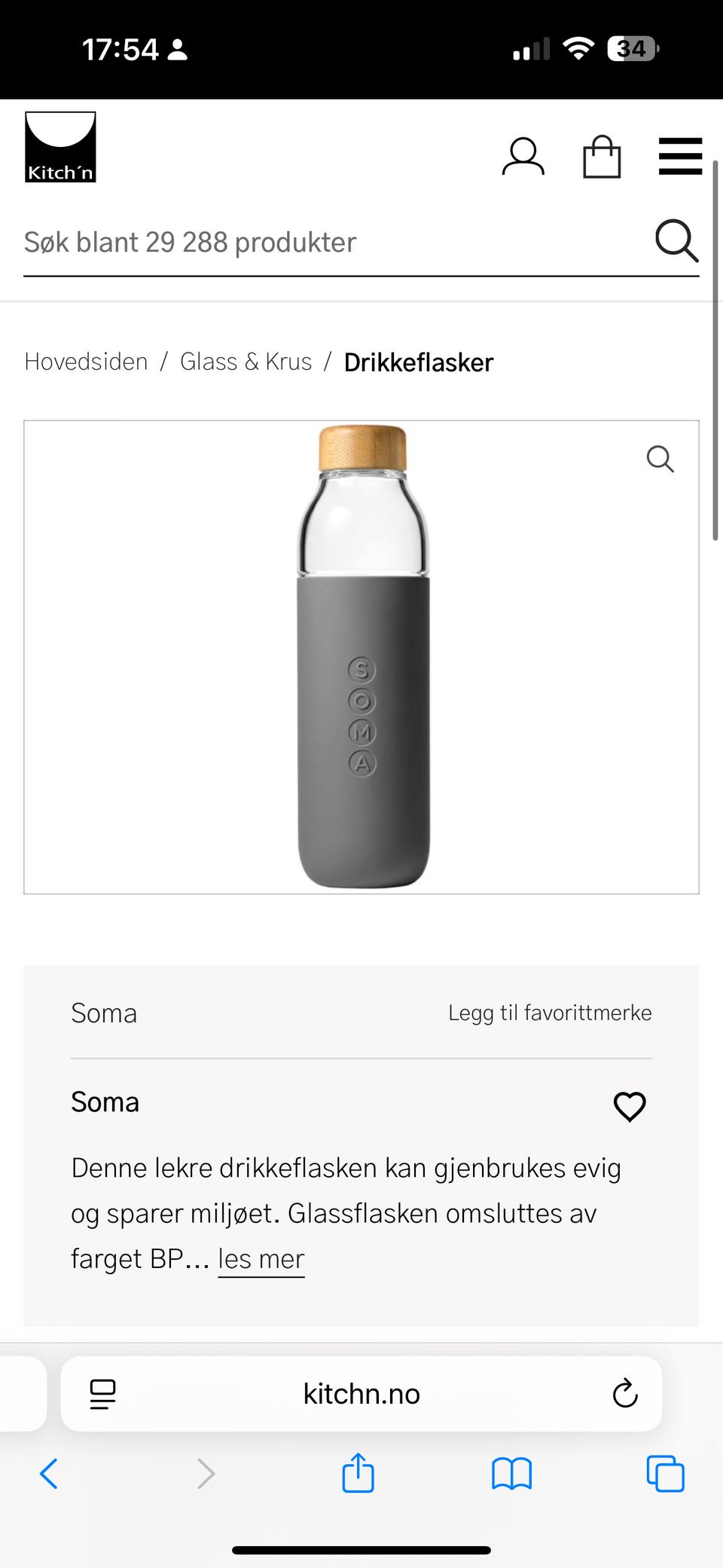
Task: Open the Kitch'n logo homepage
Action: tap(60, 147)
